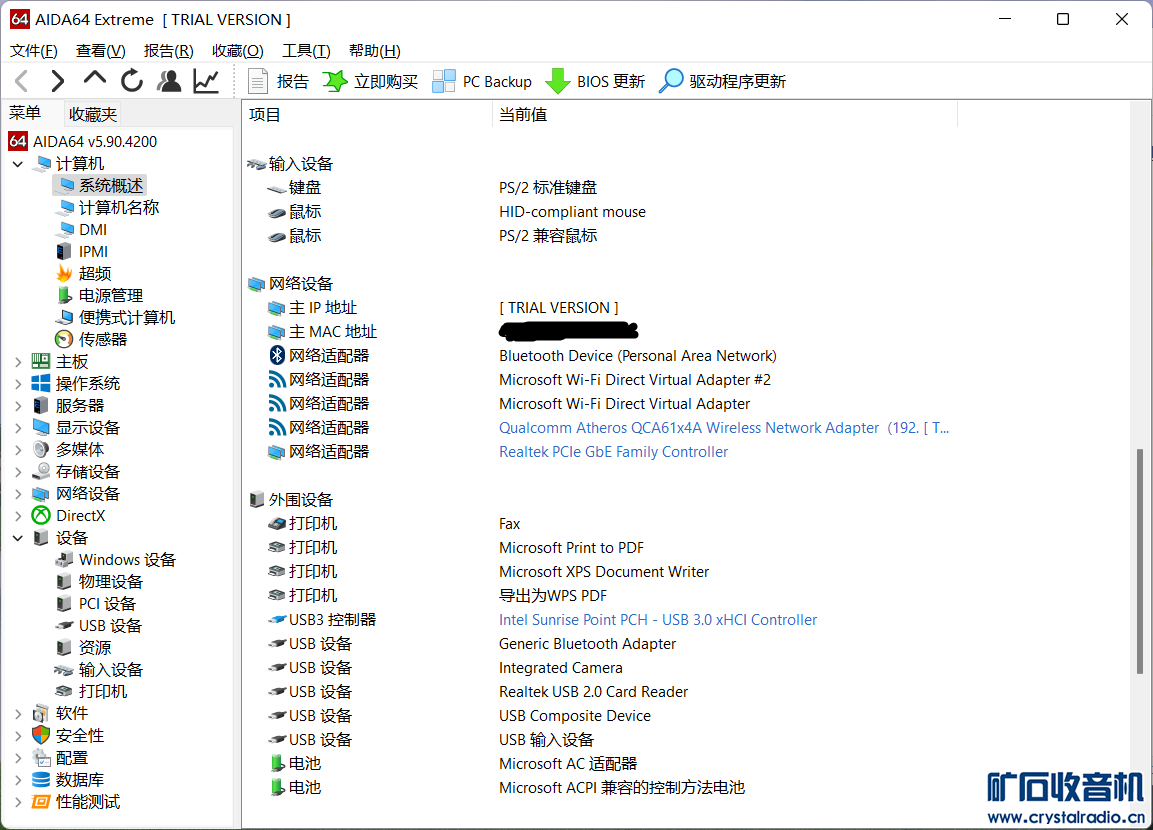Open the graph chart toolbar icon
1153x830 pixels.
pos(206,81)
